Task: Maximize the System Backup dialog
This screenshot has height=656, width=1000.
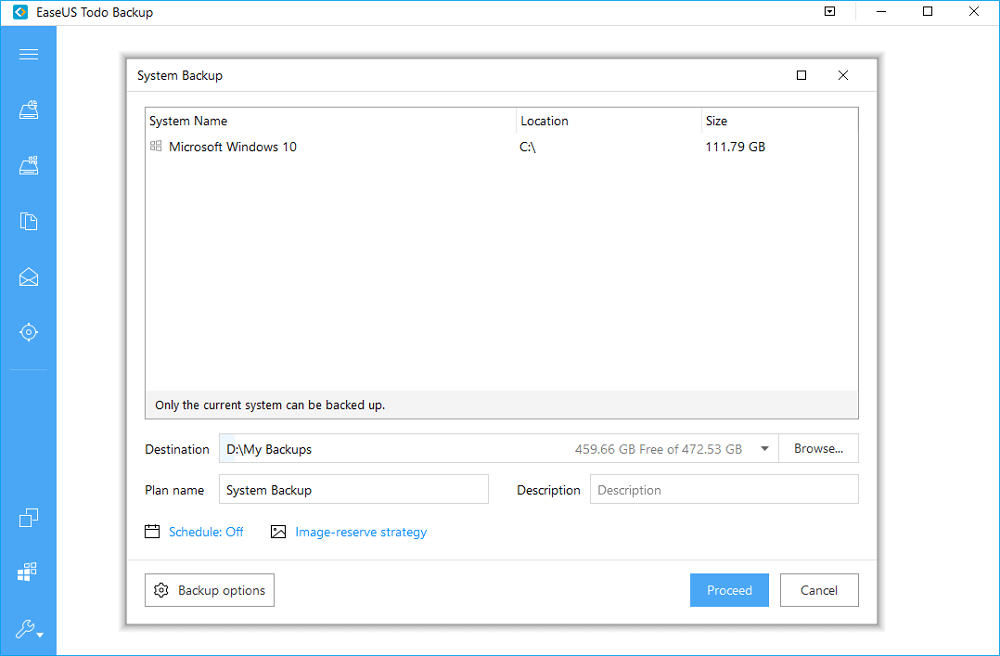Action: pos(802,75)
